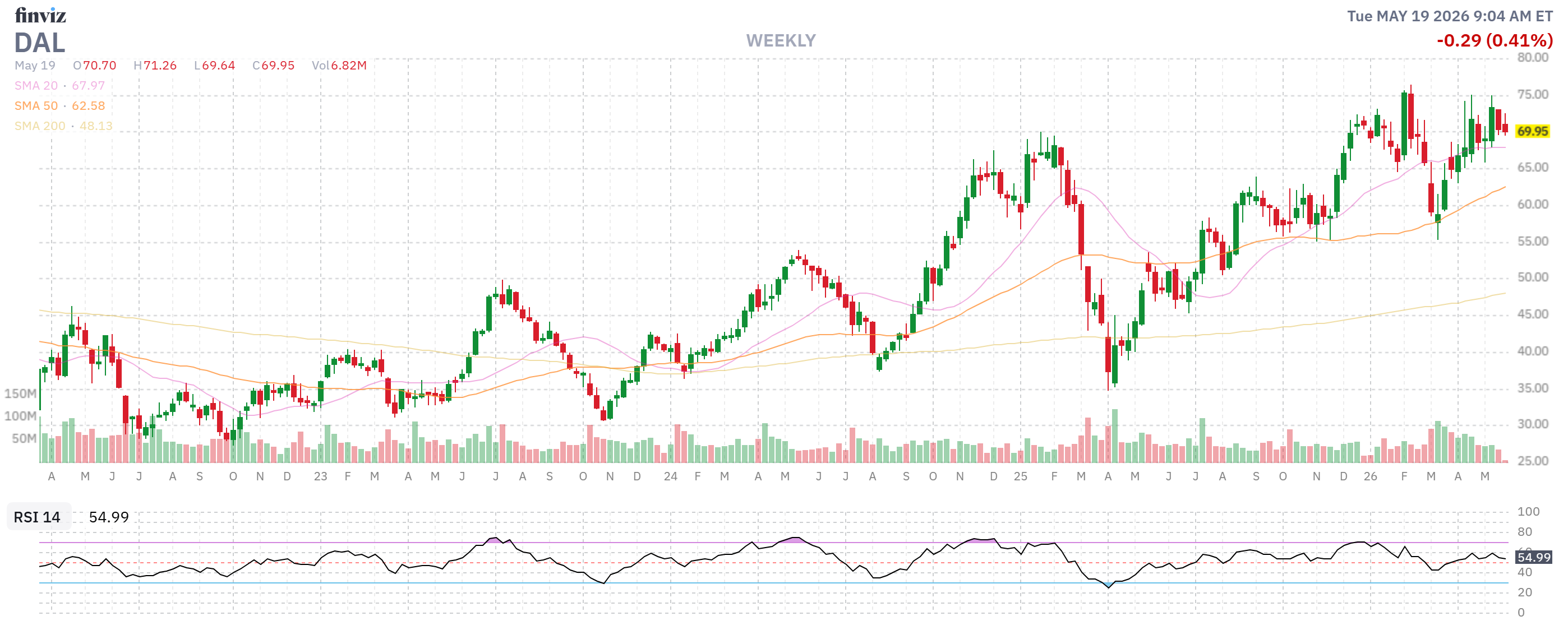Select the high value H 71.26
Image resolution: width=1568 pixels, height=630 pixels.
(x=155, y=65)
